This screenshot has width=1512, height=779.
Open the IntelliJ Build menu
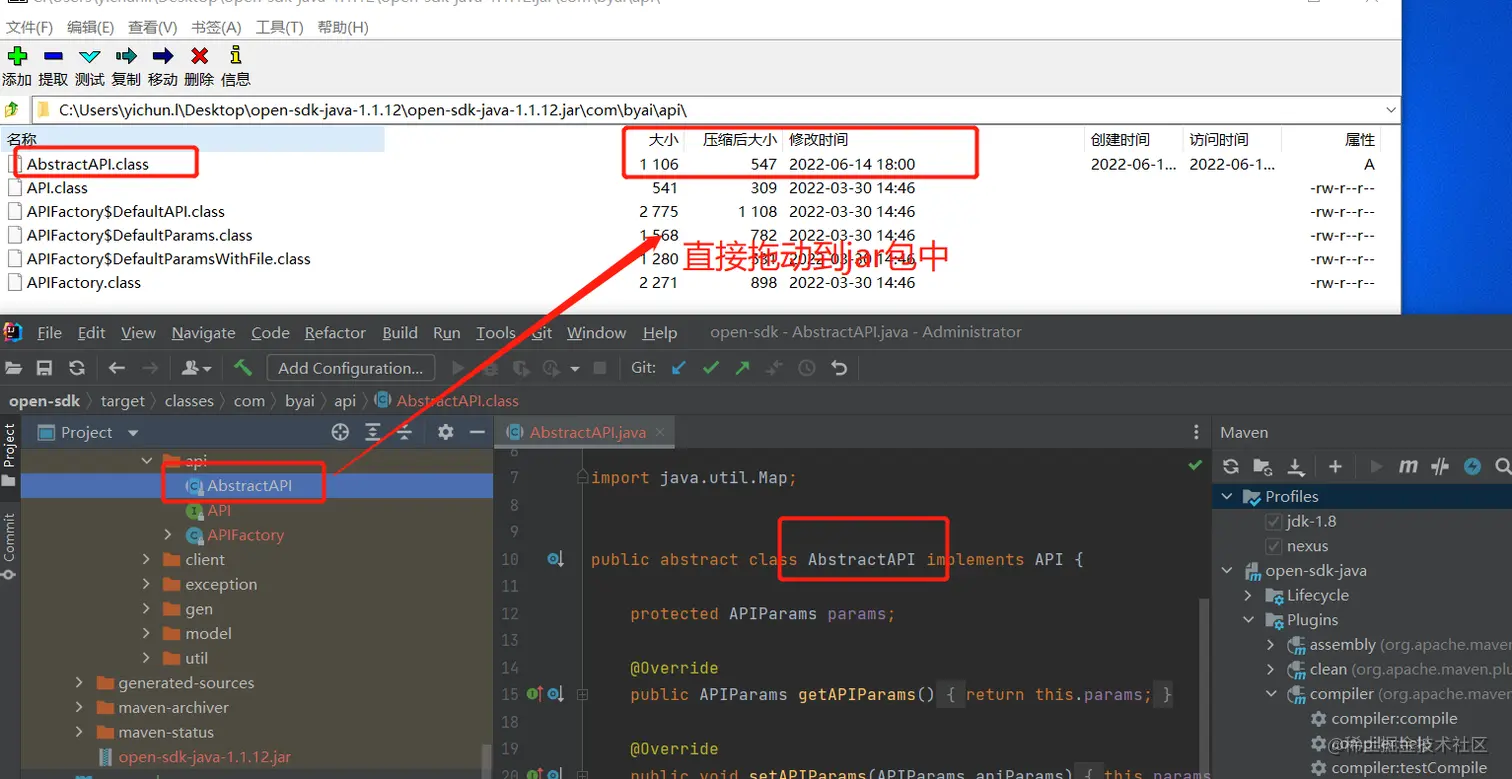pyautogui.click(x=400, y=333)
